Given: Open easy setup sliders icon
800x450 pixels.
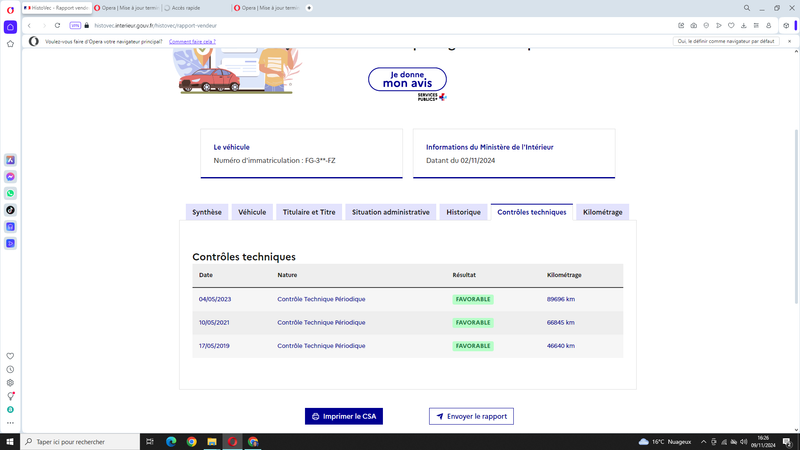Looking at the screenshot, I should 756,26.
